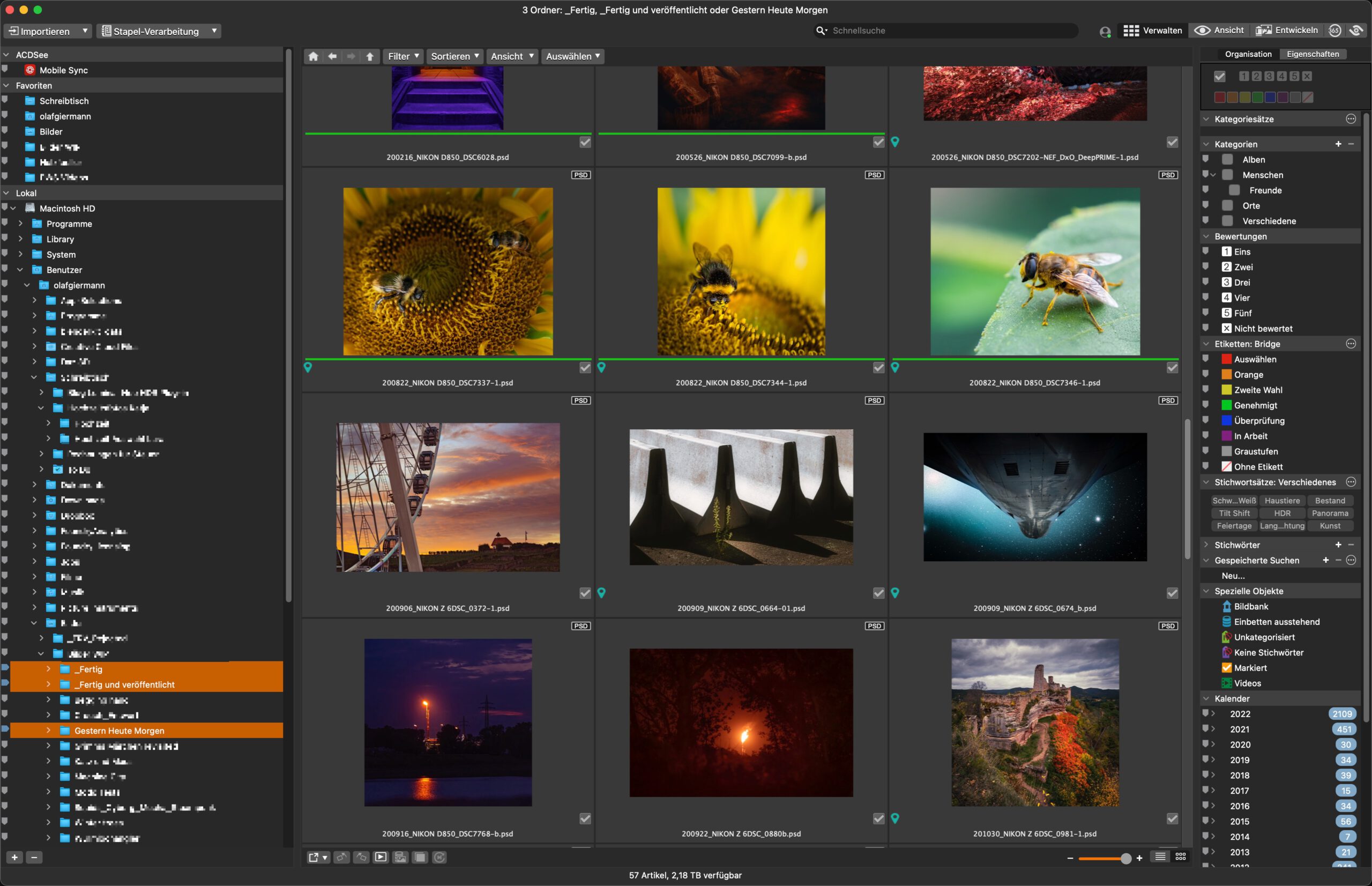Click the home folder icon
This screenshot has width=1372, height=886.
click(x=313, y=56)
